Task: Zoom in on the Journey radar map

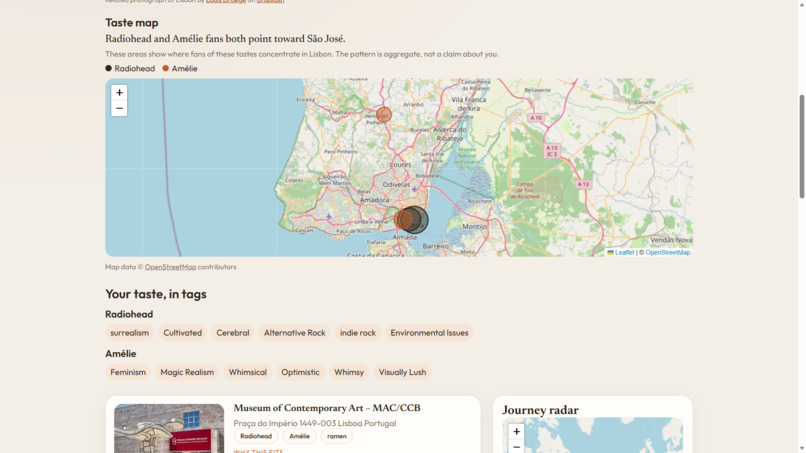Action: click(516, 431)
